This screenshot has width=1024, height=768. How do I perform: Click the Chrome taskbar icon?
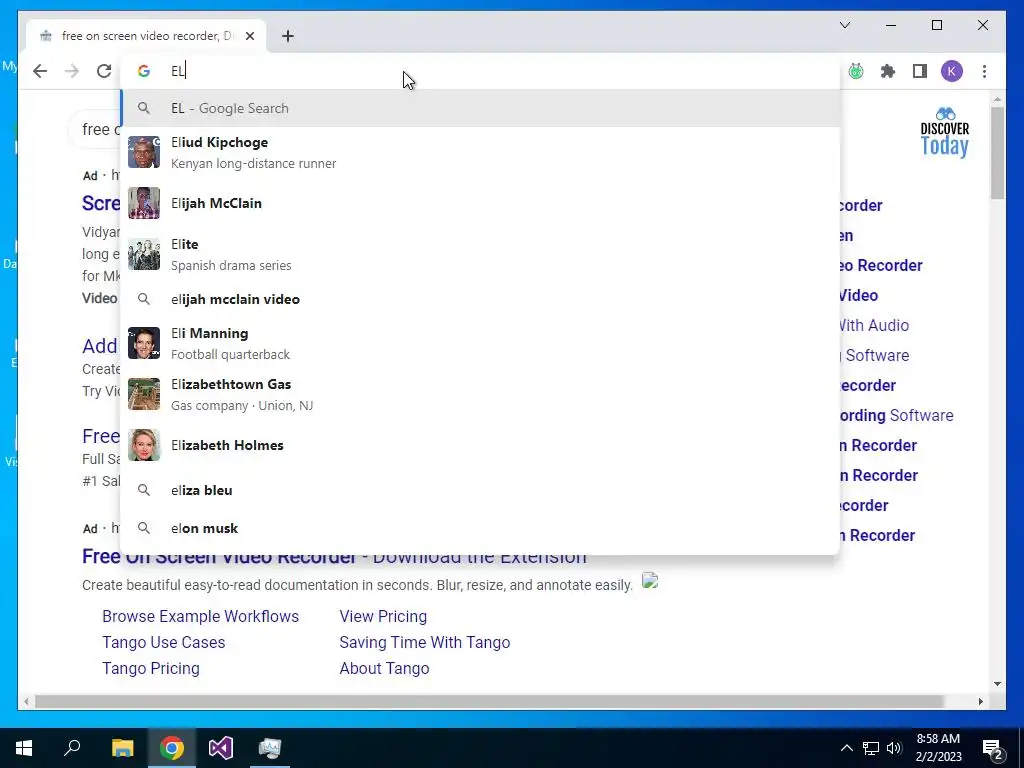tap(172, 748)
